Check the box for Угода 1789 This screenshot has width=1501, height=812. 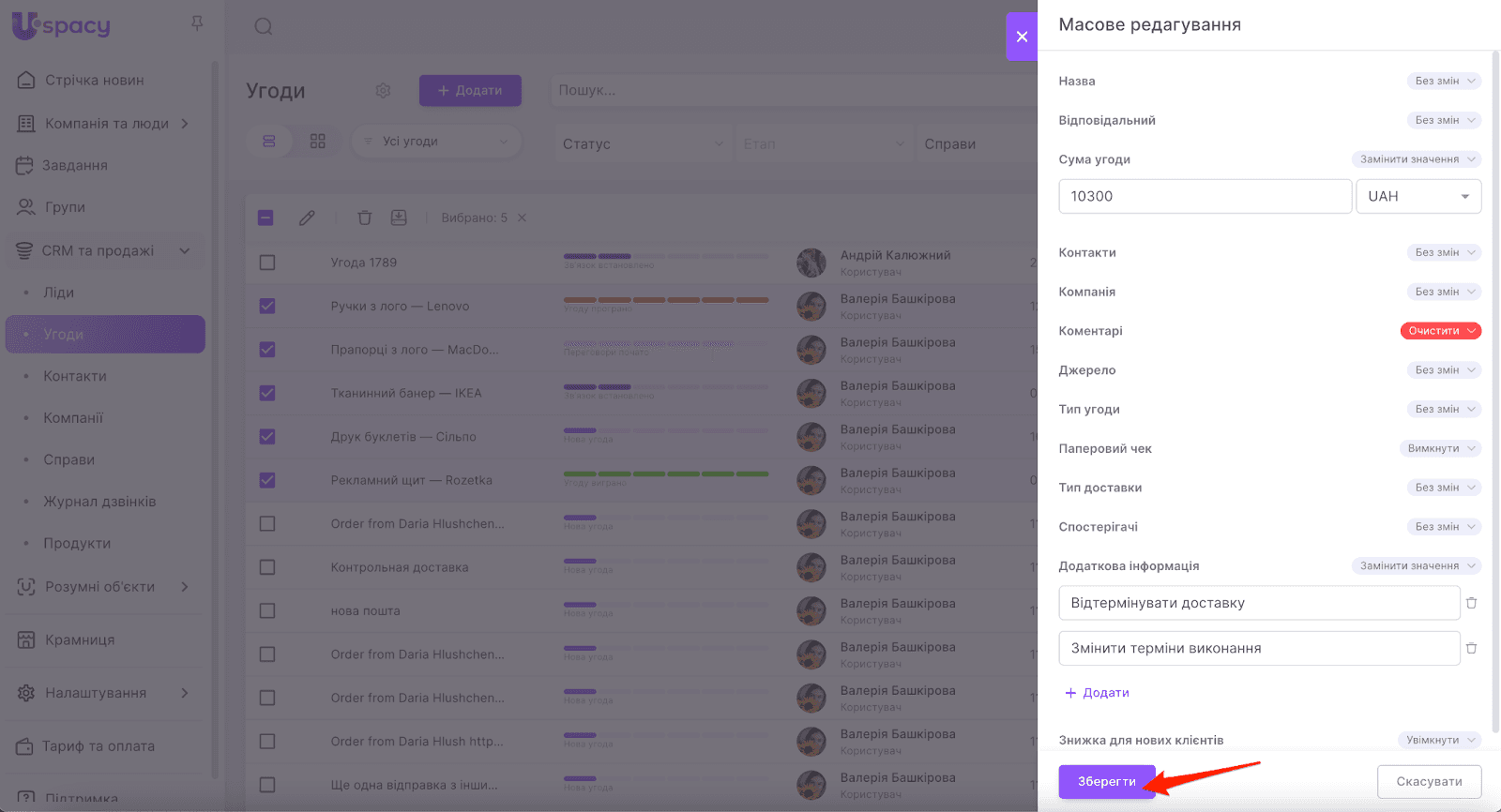267,263
